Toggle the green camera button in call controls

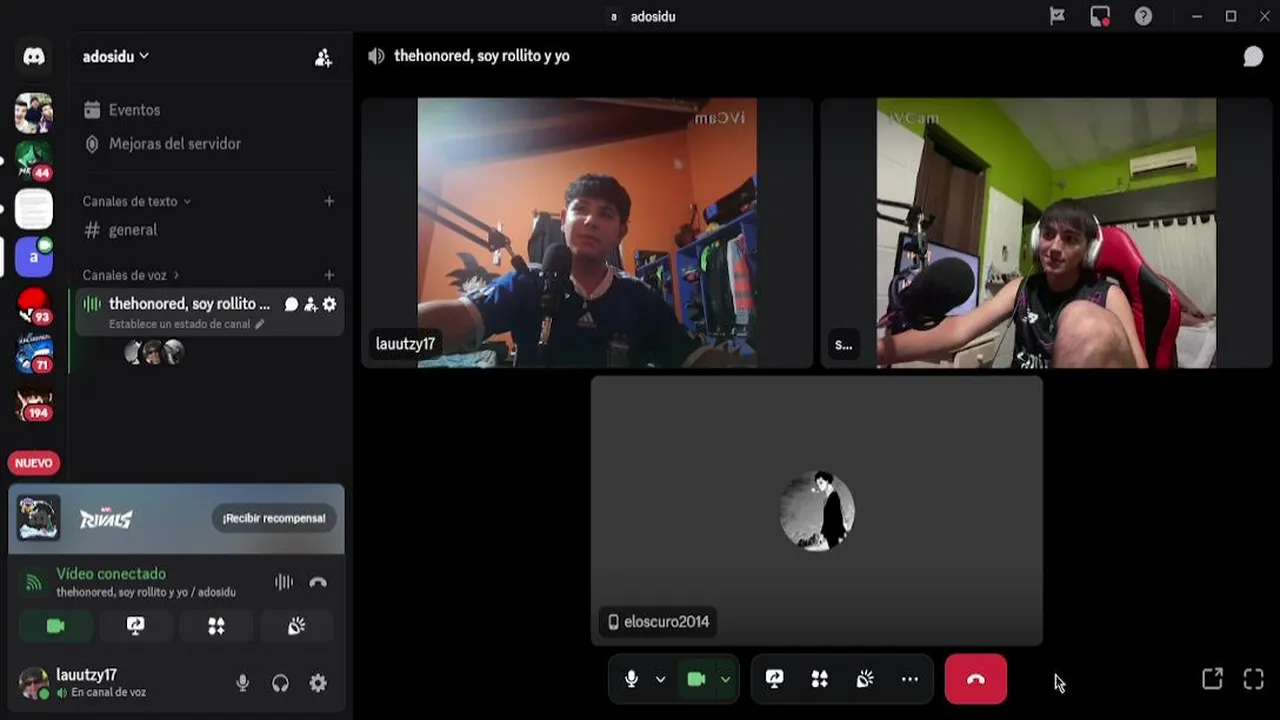[696, 679]
